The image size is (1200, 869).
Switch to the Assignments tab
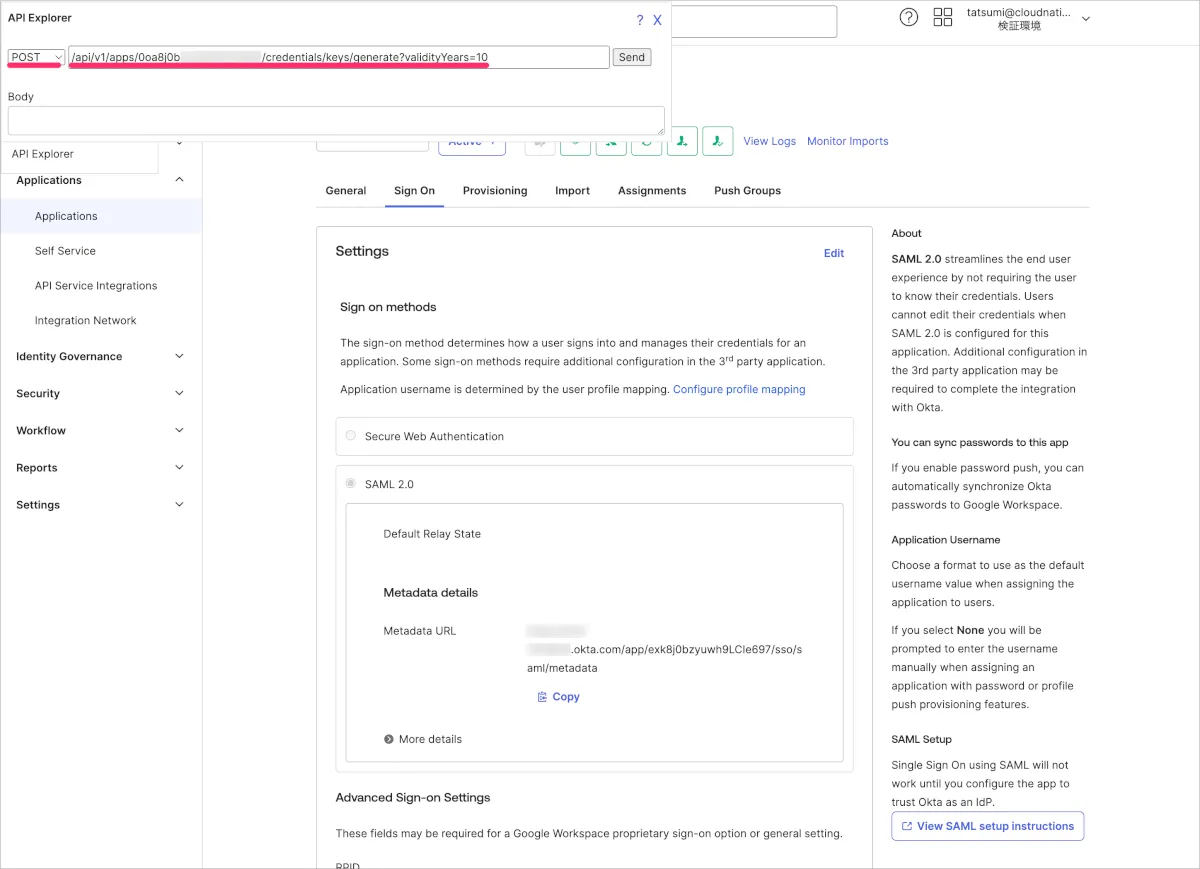click(651, 190)
